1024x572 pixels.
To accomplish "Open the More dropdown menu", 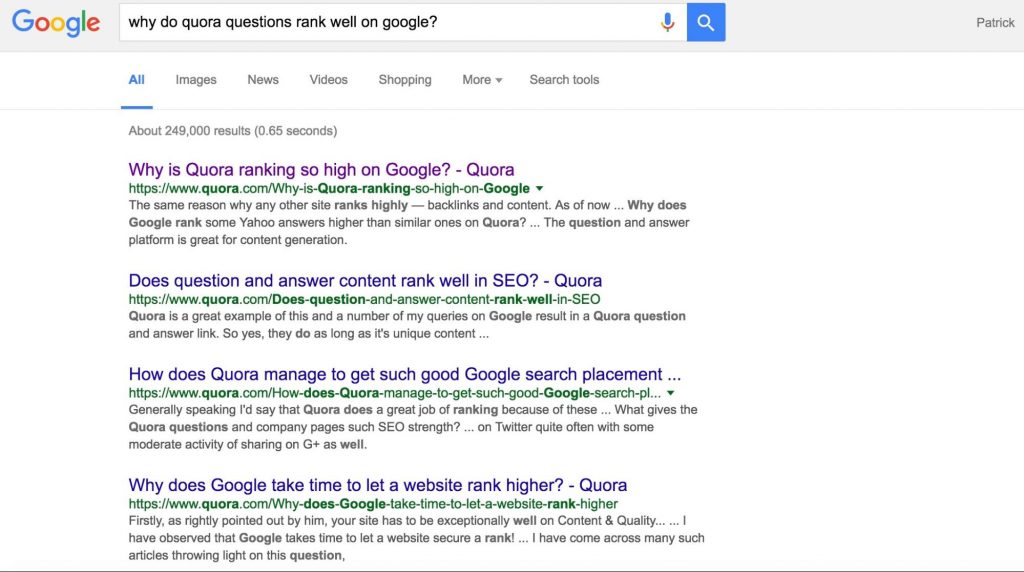I will click(x=482, y=80).
